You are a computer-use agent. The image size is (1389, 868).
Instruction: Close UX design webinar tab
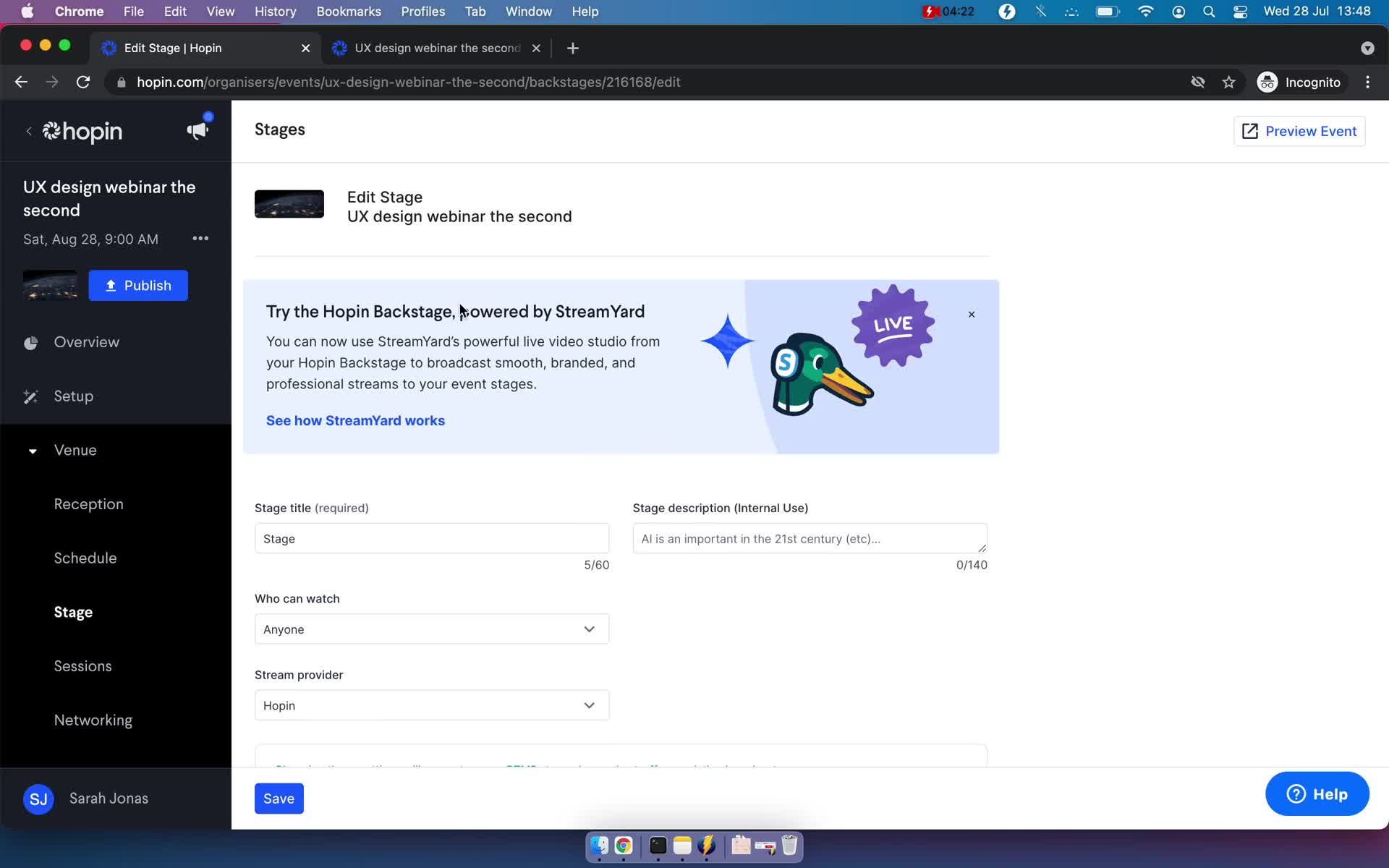[536, 48]
